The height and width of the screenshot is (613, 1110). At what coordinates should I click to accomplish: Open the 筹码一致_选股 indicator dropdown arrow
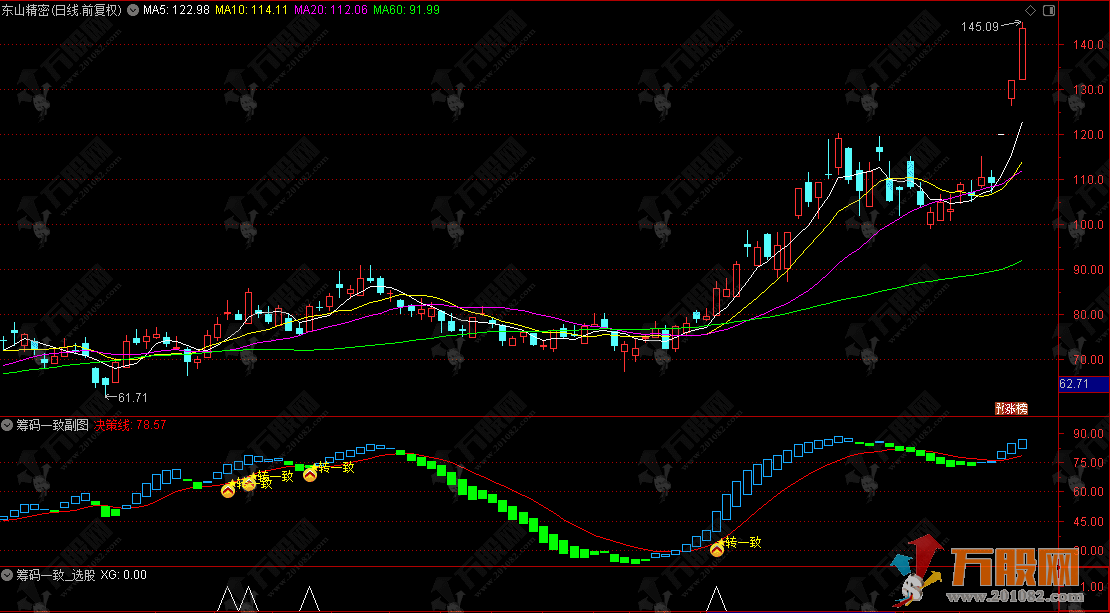(8, 575)
